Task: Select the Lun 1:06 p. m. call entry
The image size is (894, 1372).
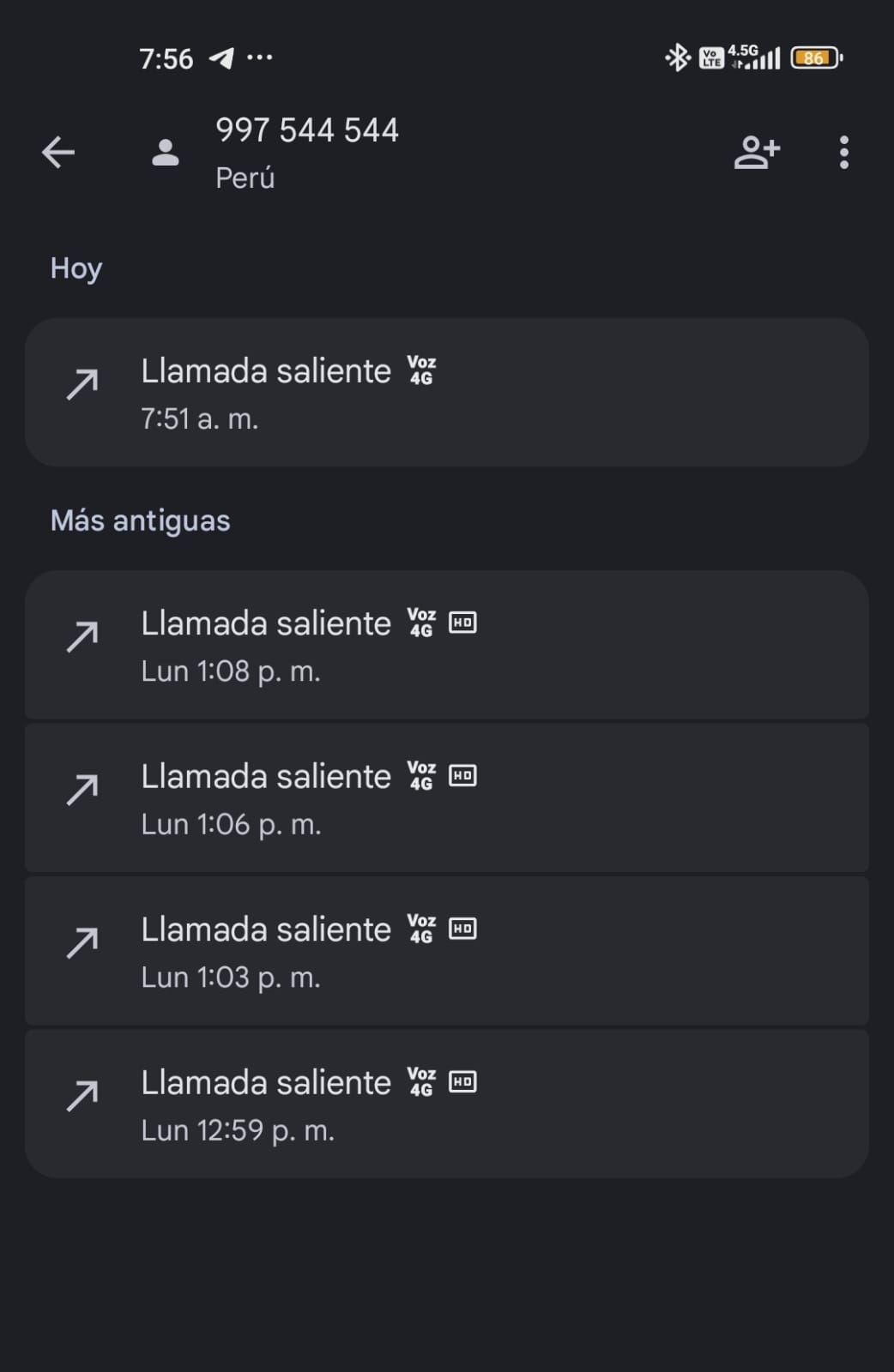Action: click(446, 798)
